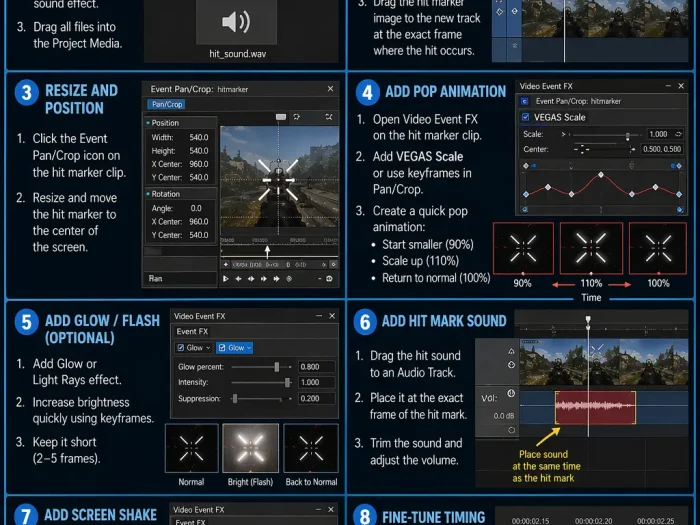This screenshot has width=700, height=525.
Task: Click the light-gray rectangle icon above Pan/Crop preview
Action: [281, 117]
